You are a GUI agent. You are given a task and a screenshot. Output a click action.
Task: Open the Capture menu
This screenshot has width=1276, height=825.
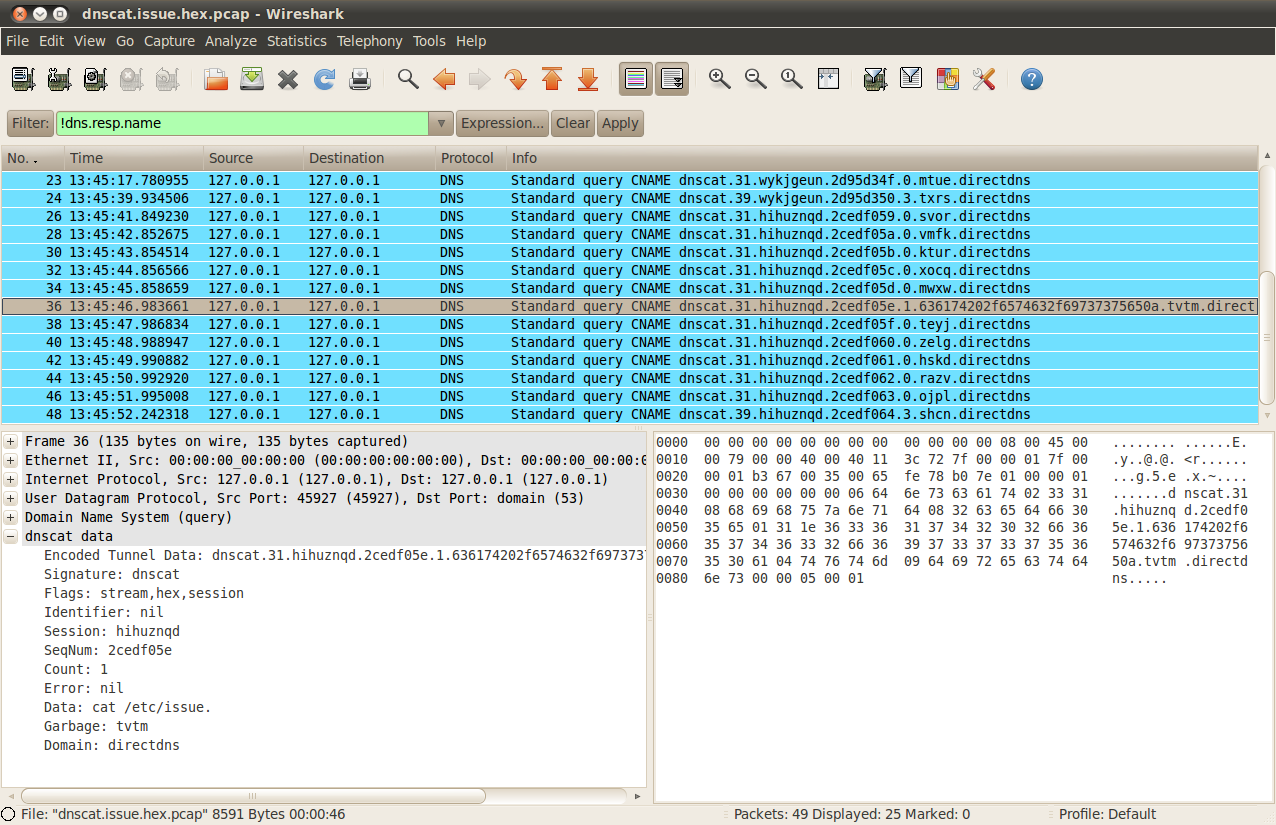pyautogui.click(x=169, y=41)
